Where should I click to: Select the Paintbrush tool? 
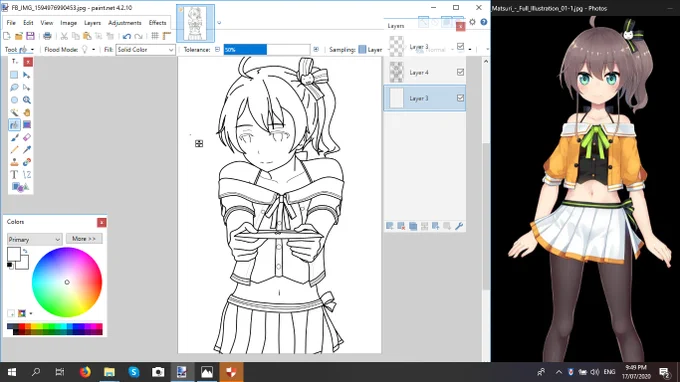(14, 137)
